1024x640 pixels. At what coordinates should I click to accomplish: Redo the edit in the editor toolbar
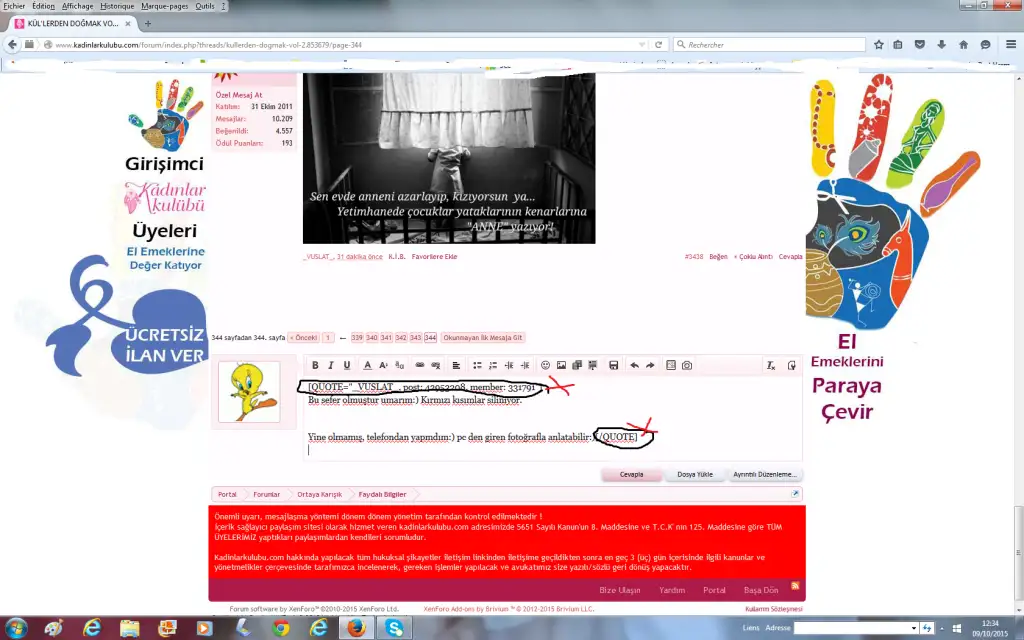[x=650, y=366]
